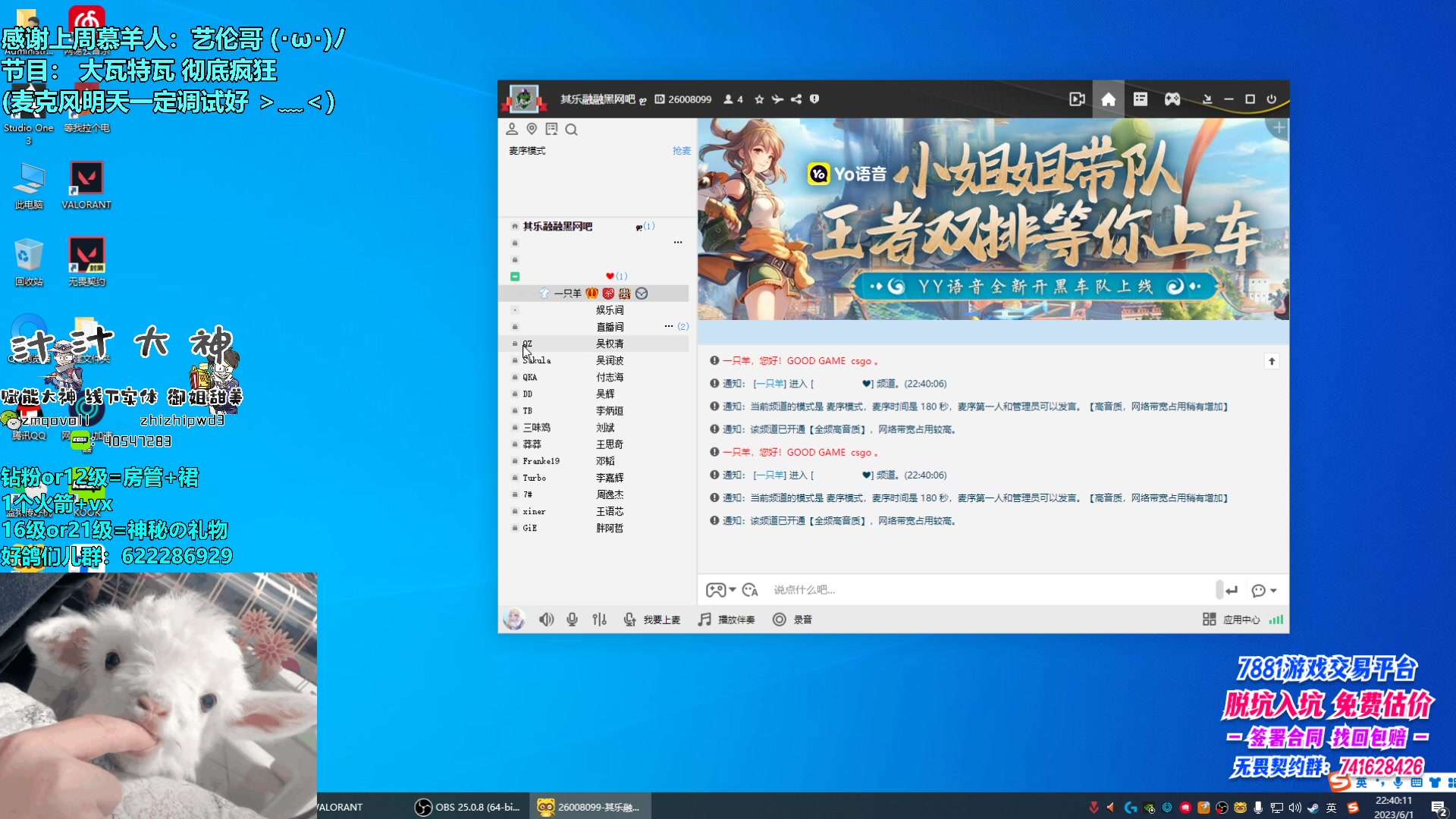1456x819 pixels.
Task: Open the channel bulletin icon
Action: pyautogui.click(x=551, y=129)
